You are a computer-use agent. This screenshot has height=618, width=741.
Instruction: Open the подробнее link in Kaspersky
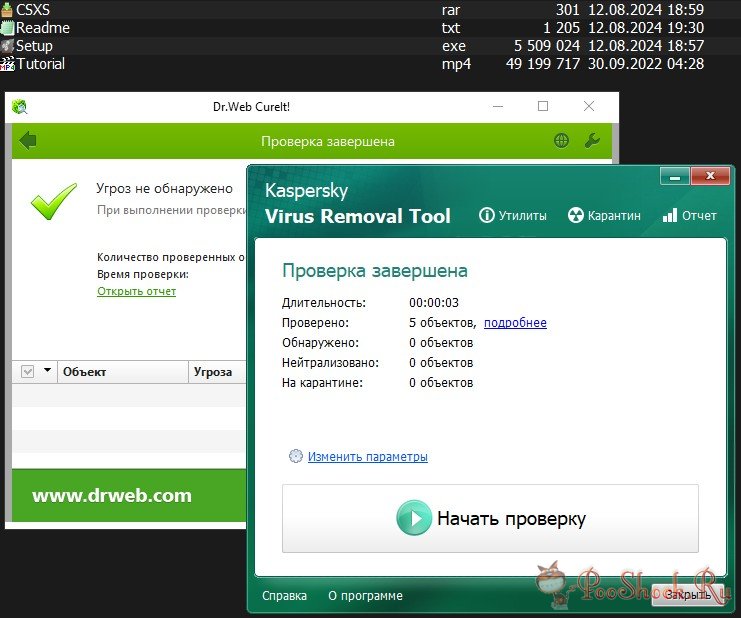pos(515,323)
